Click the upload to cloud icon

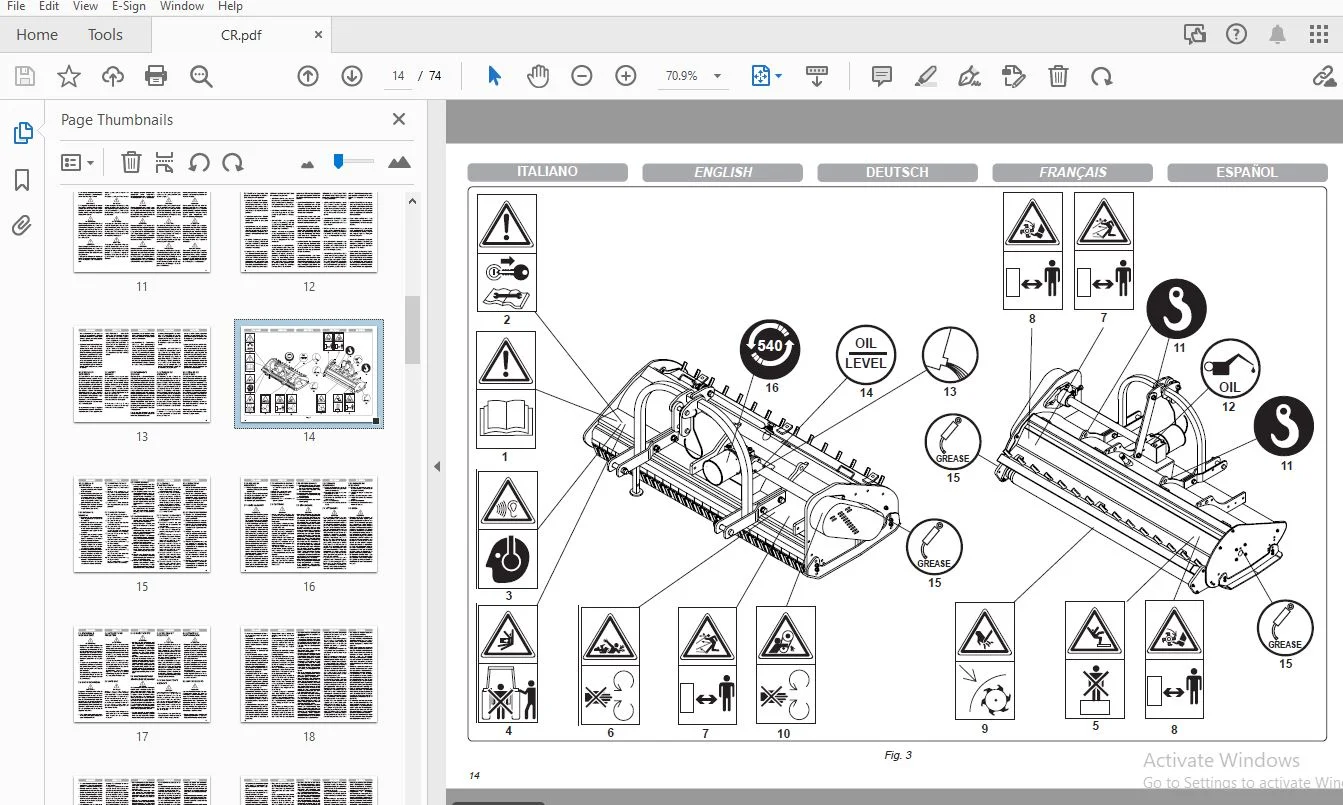click(x=112, y=76)
